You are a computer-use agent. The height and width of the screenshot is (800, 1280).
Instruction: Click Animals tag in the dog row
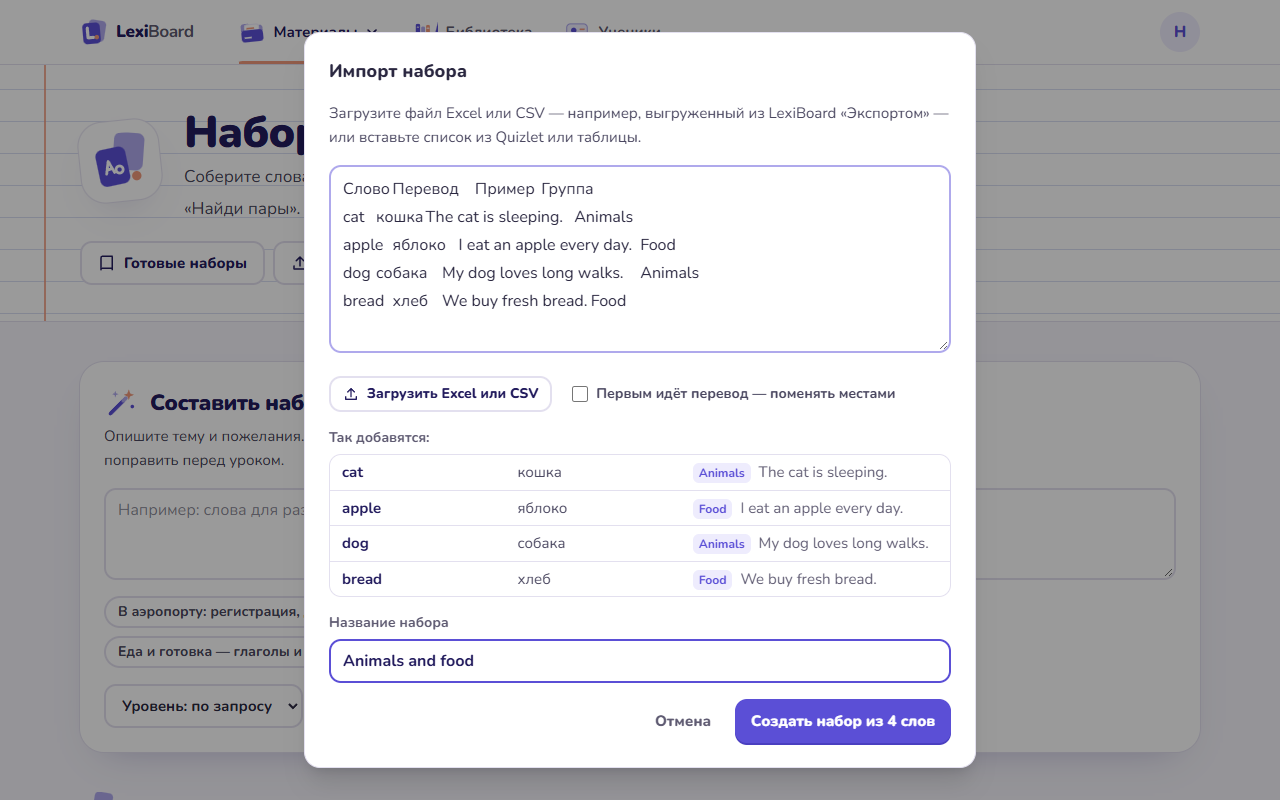point(722,544)
